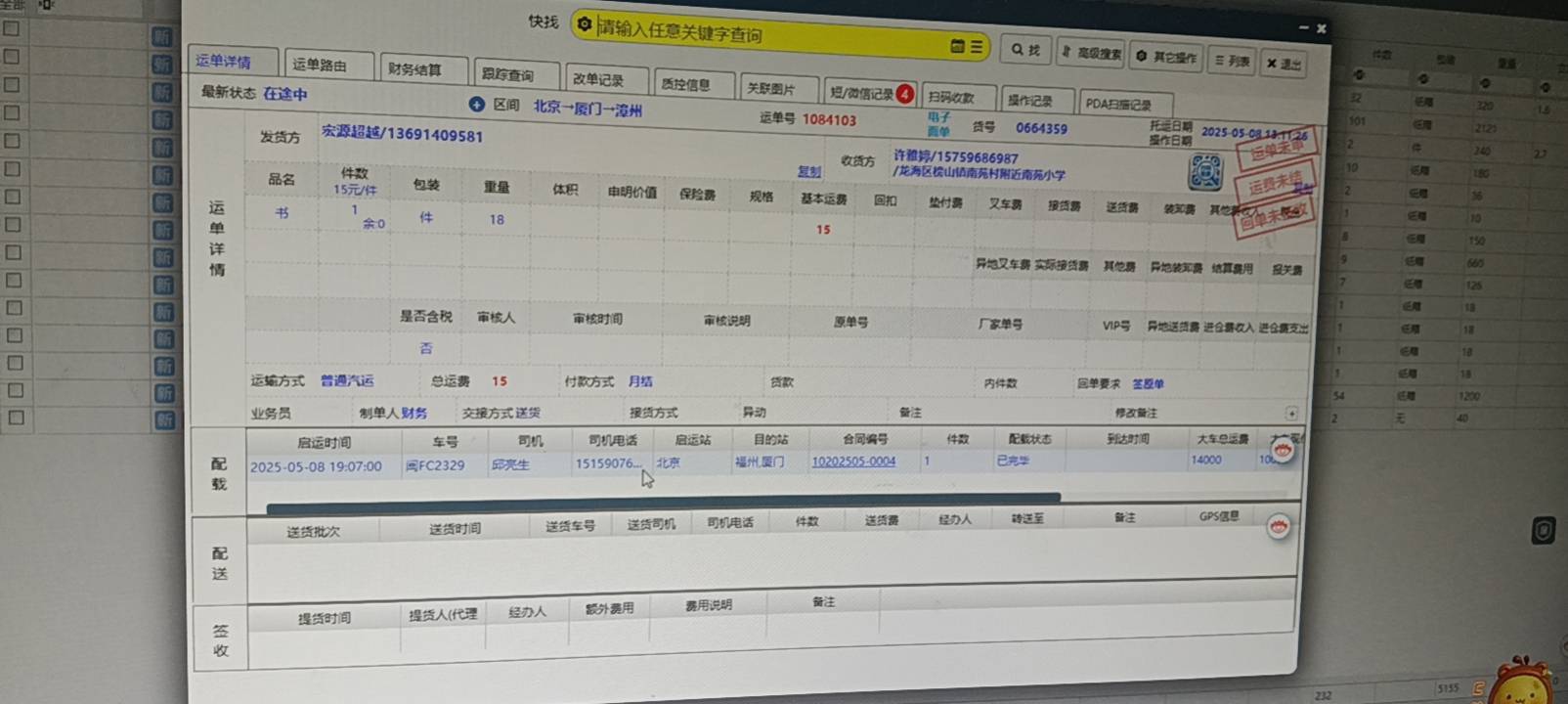Viewport: 1568px width, 704px height.
Task: Click the red eye icon in the 配载 section
Action: [x=1283, y=450]
